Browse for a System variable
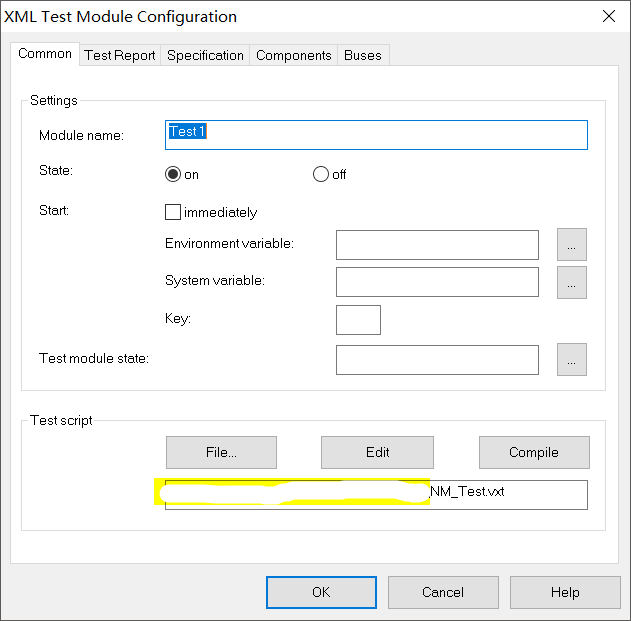Viewport: 631px width, 621px height. click(x=571, y=282)
